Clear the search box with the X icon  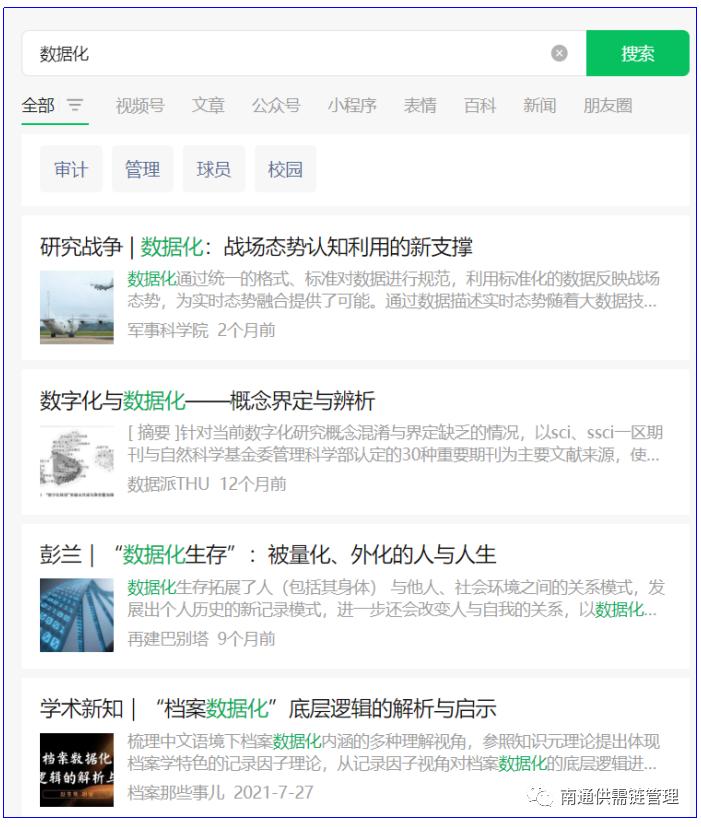click(x=559, y=53)
